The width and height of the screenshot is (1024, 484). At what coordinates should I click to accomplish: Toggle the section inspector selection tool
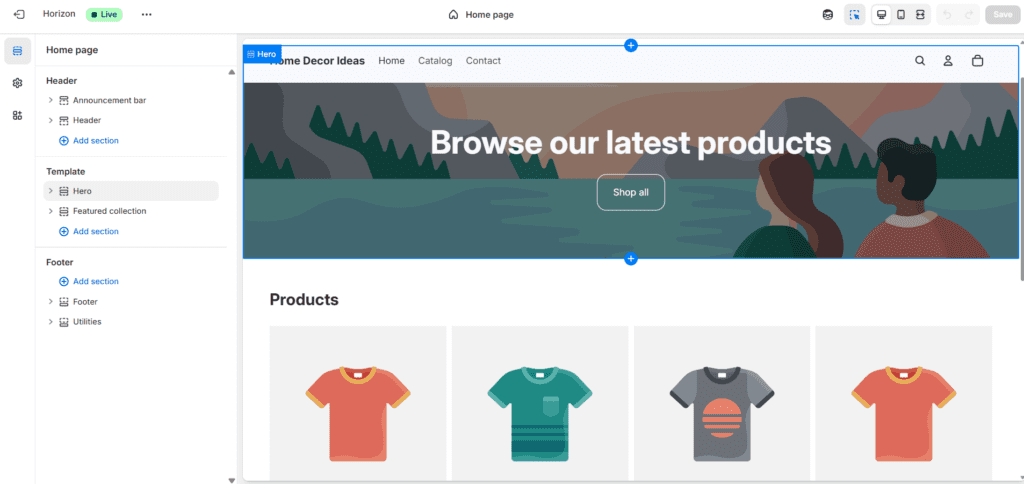click(x=854, y=15)
